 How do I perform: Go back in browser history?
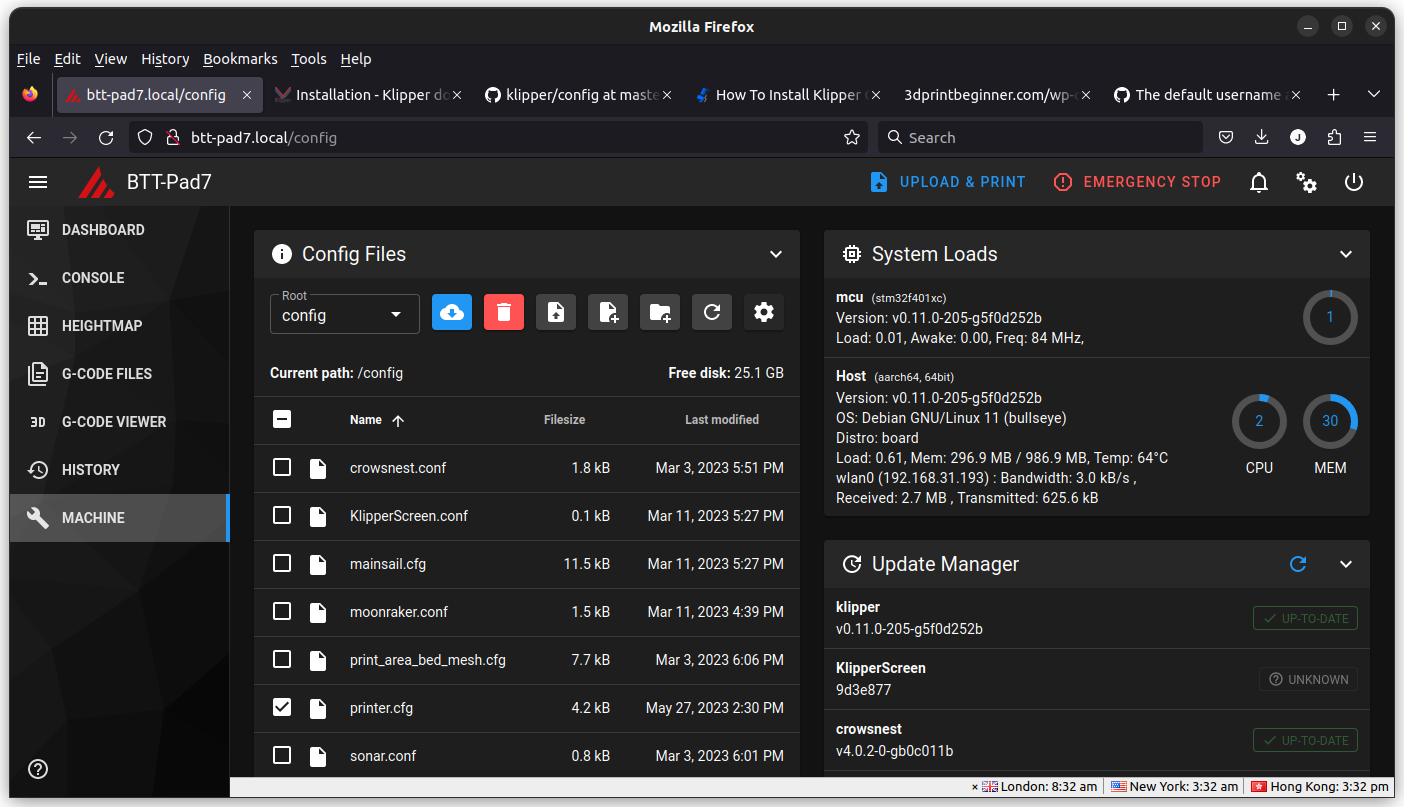(x=34, y=137)
